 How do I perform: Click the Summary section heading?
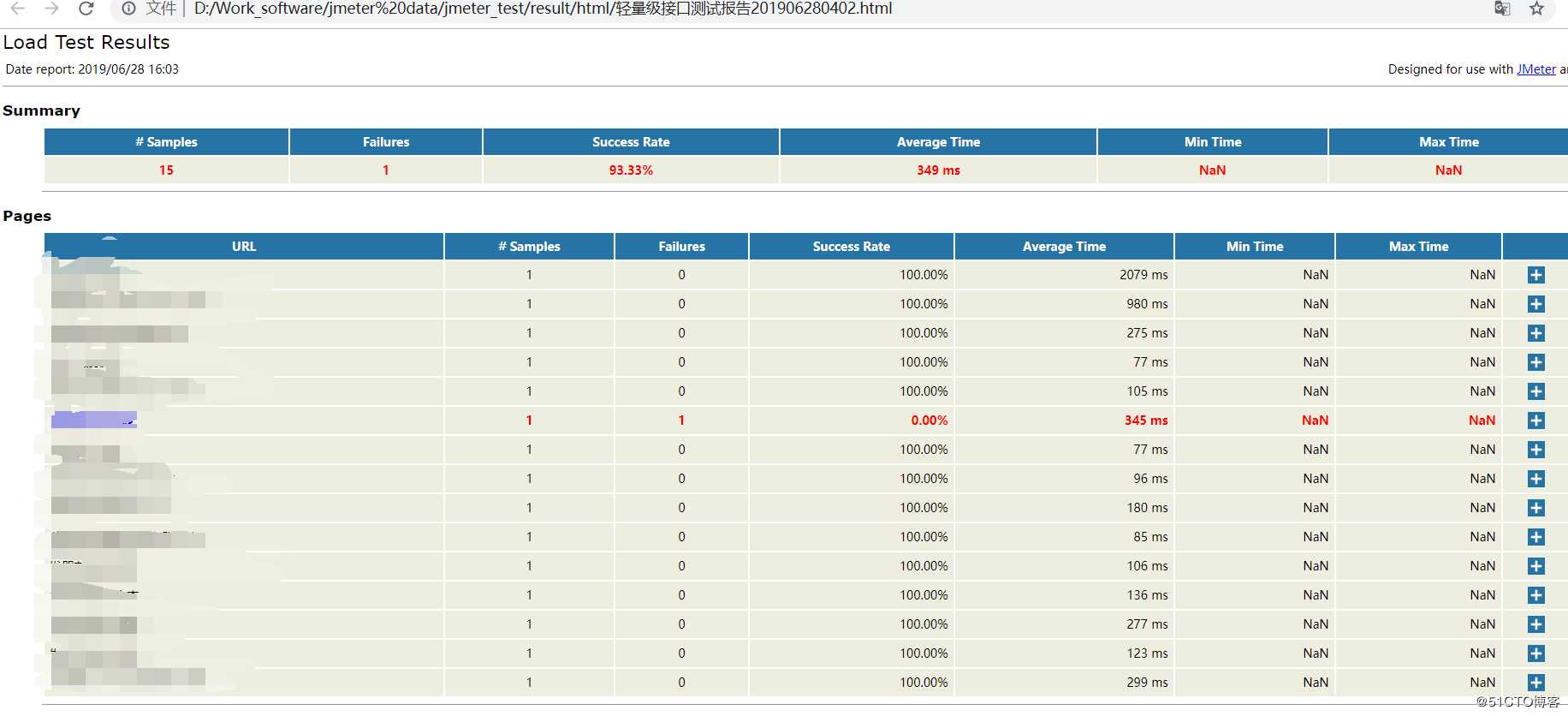click(41, 110)
